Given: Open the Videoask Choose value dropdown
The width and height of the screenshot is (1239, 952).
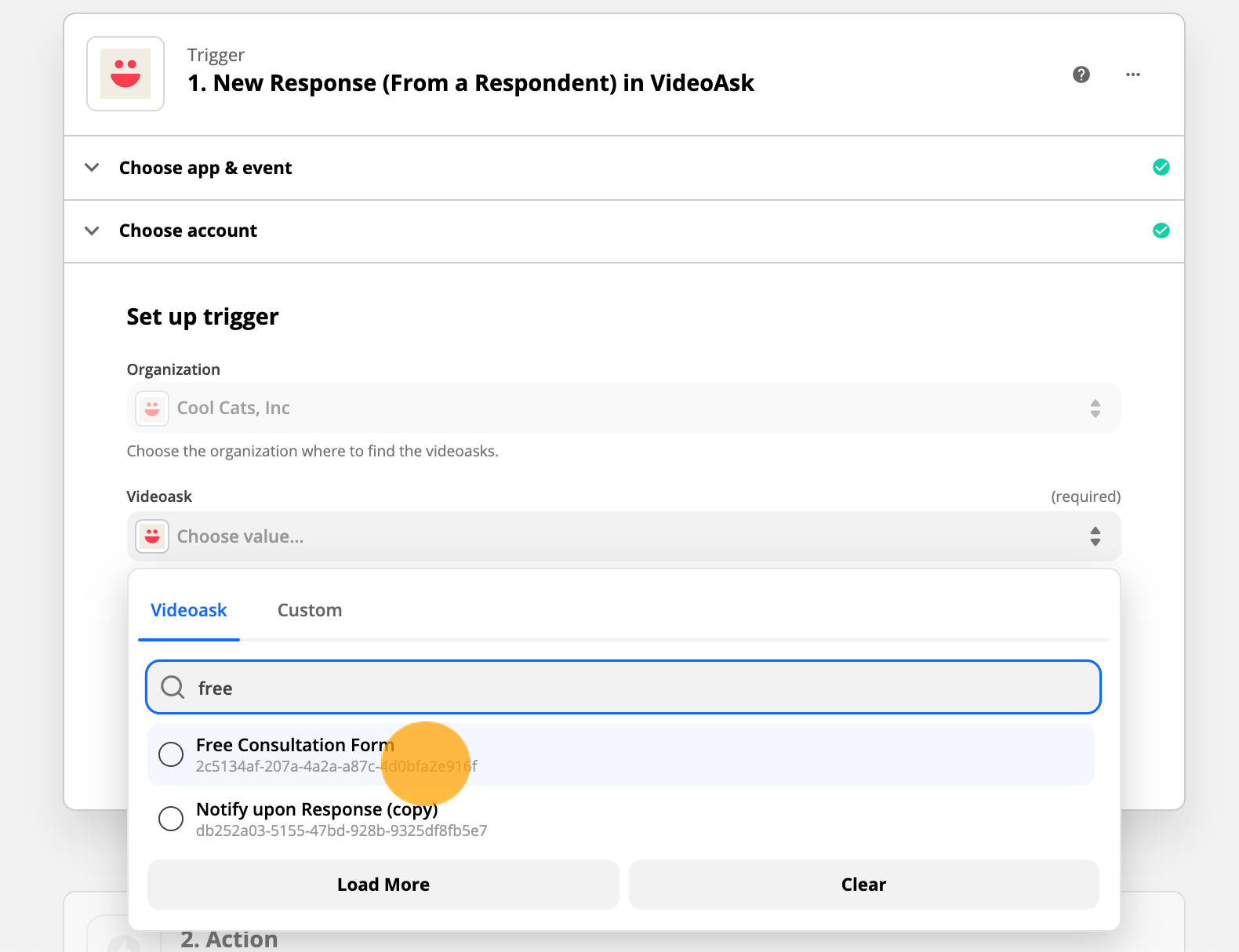Looking at the screenshot, I should point(623,536).
